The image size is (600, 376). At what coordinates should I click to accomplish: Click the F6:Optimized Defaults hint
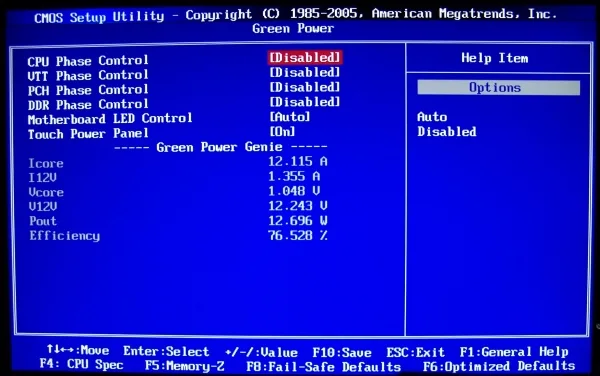click(x=499, y=366)
